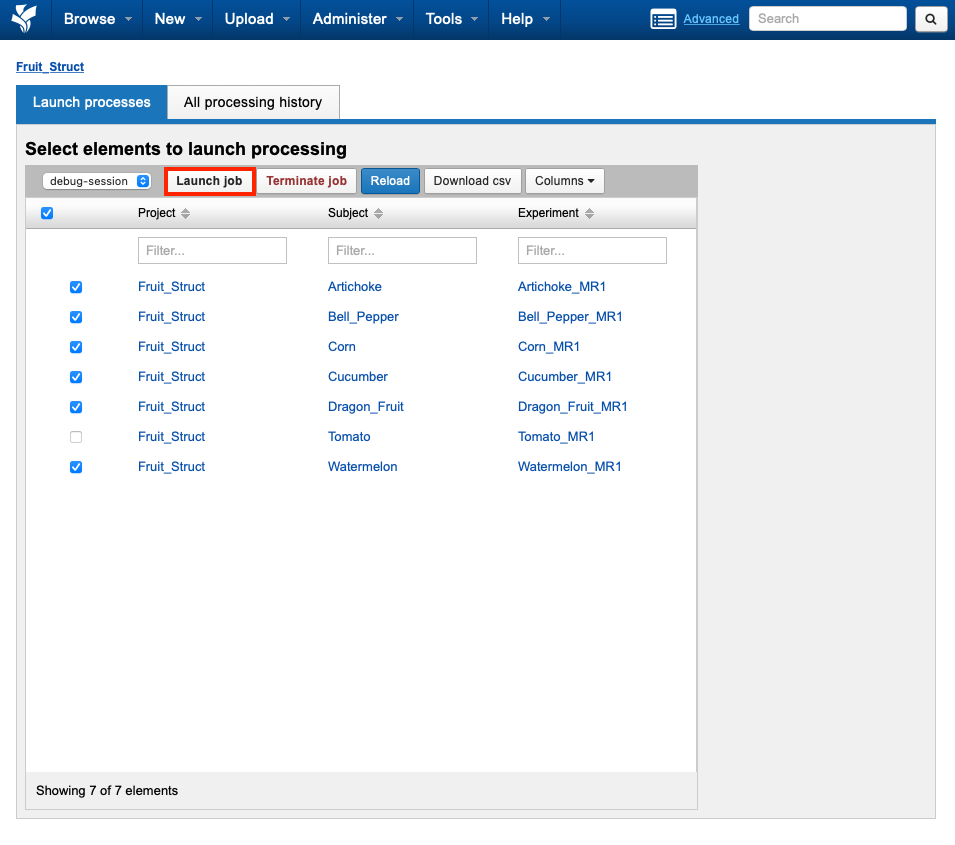Switch to All processing history tab
Image resolution: width=955 pixels, height=845 pixels.
click(253, 102)
